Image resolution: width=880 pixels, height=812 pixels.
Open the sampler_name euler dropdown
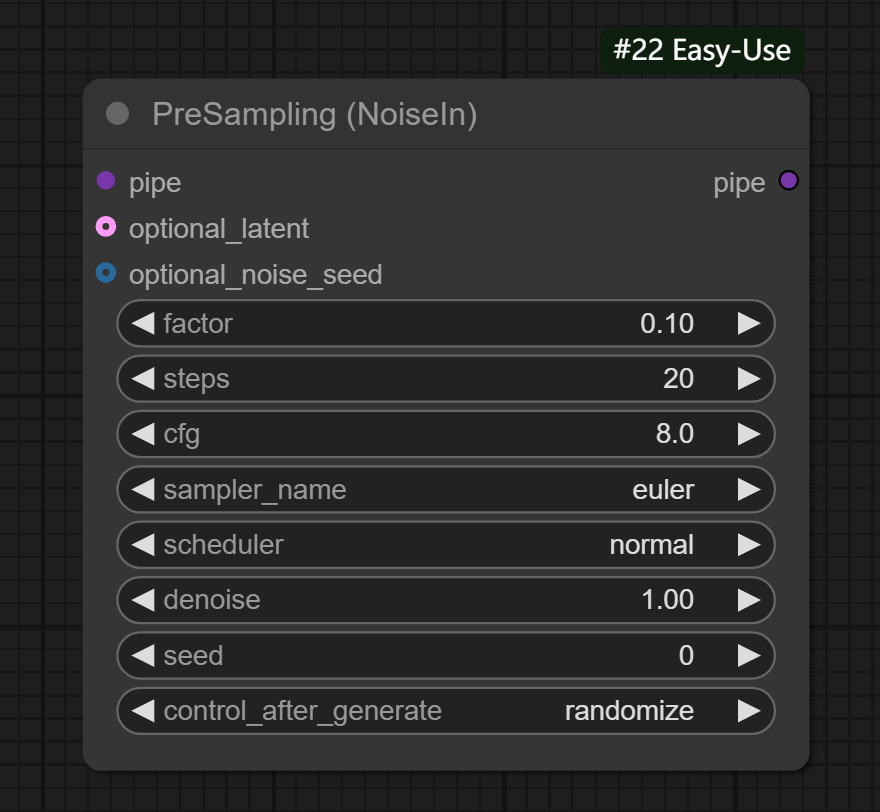(446, 490)
